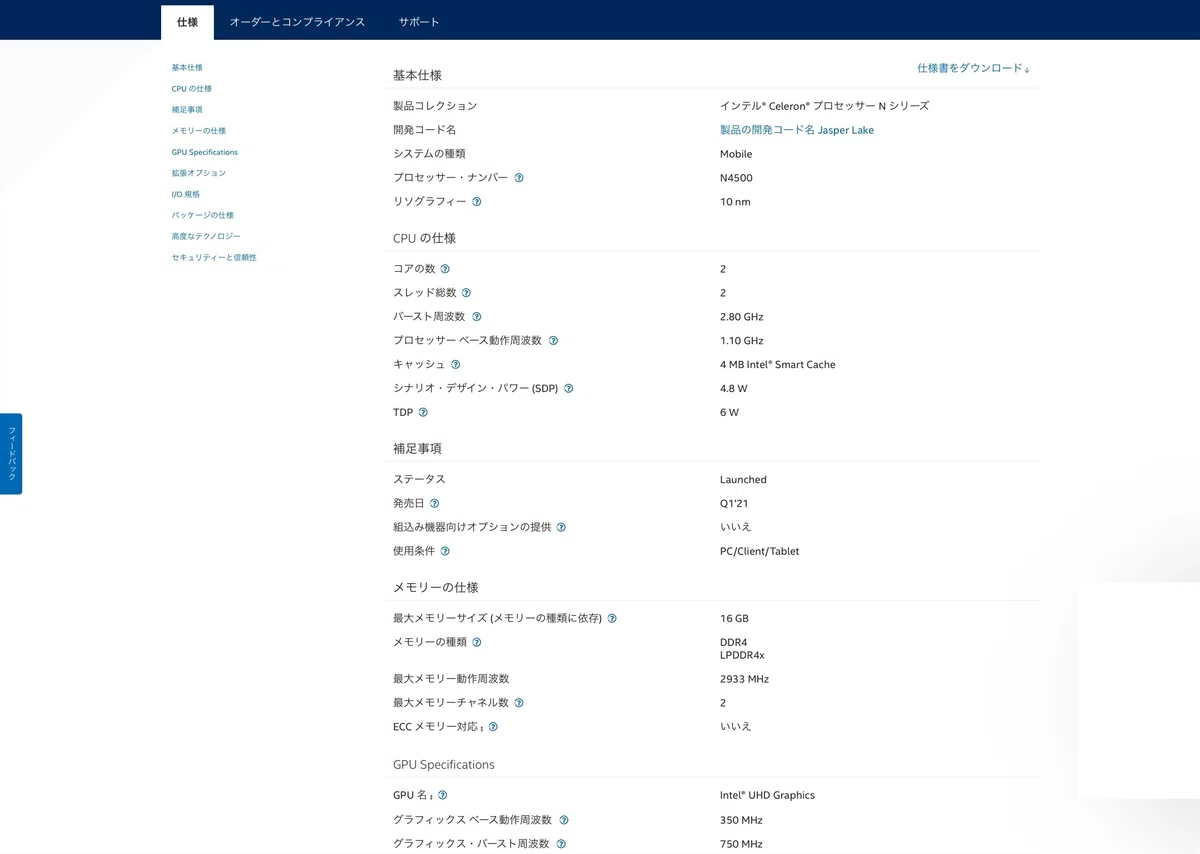This screenshot has height=854, width=1200.
Task: Select the 750 MHz graphics burst value
Action: tap(741, 844)
